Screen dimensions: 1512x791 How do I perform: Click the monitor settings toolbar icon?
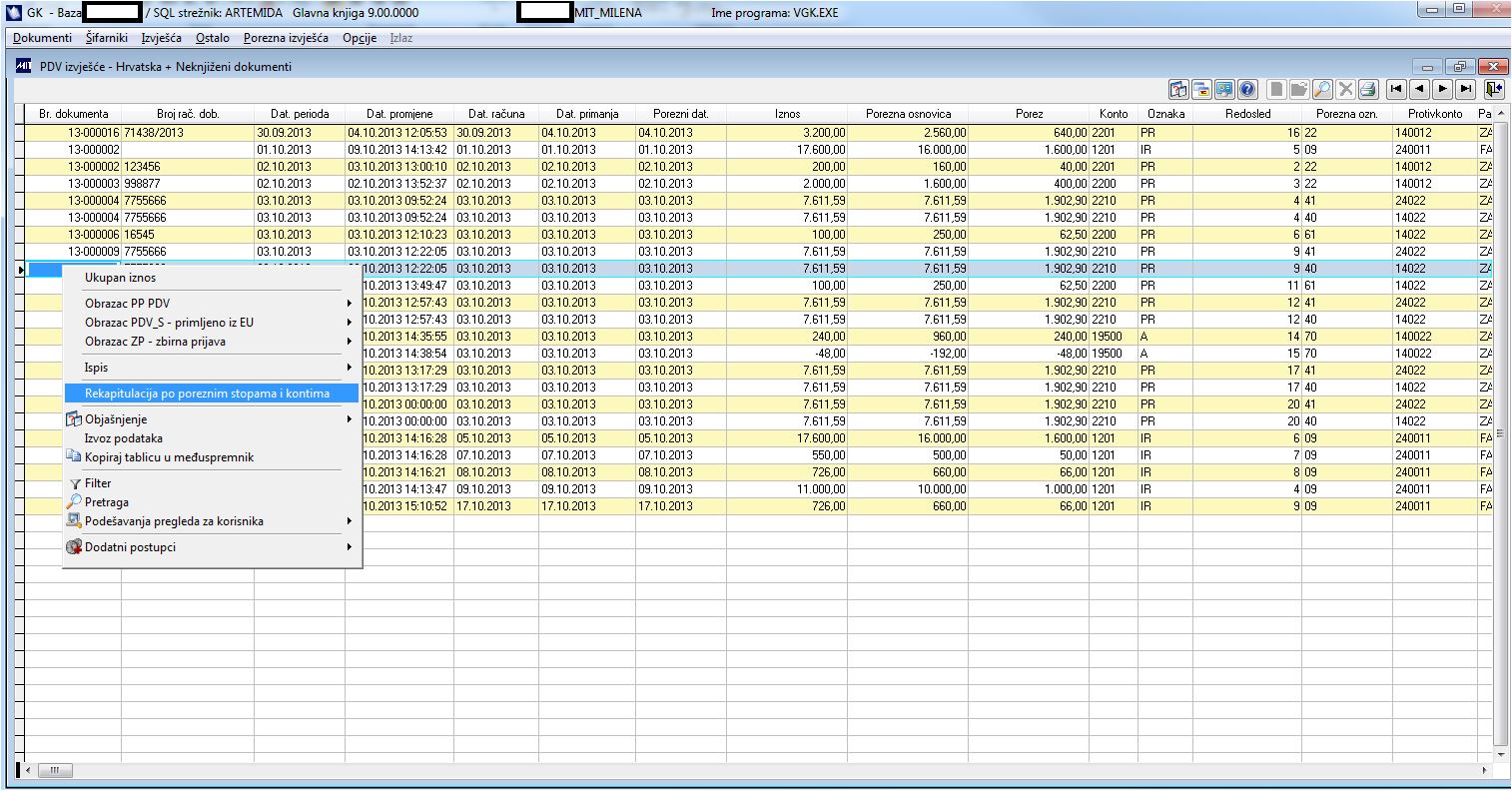click(1224, 89)
